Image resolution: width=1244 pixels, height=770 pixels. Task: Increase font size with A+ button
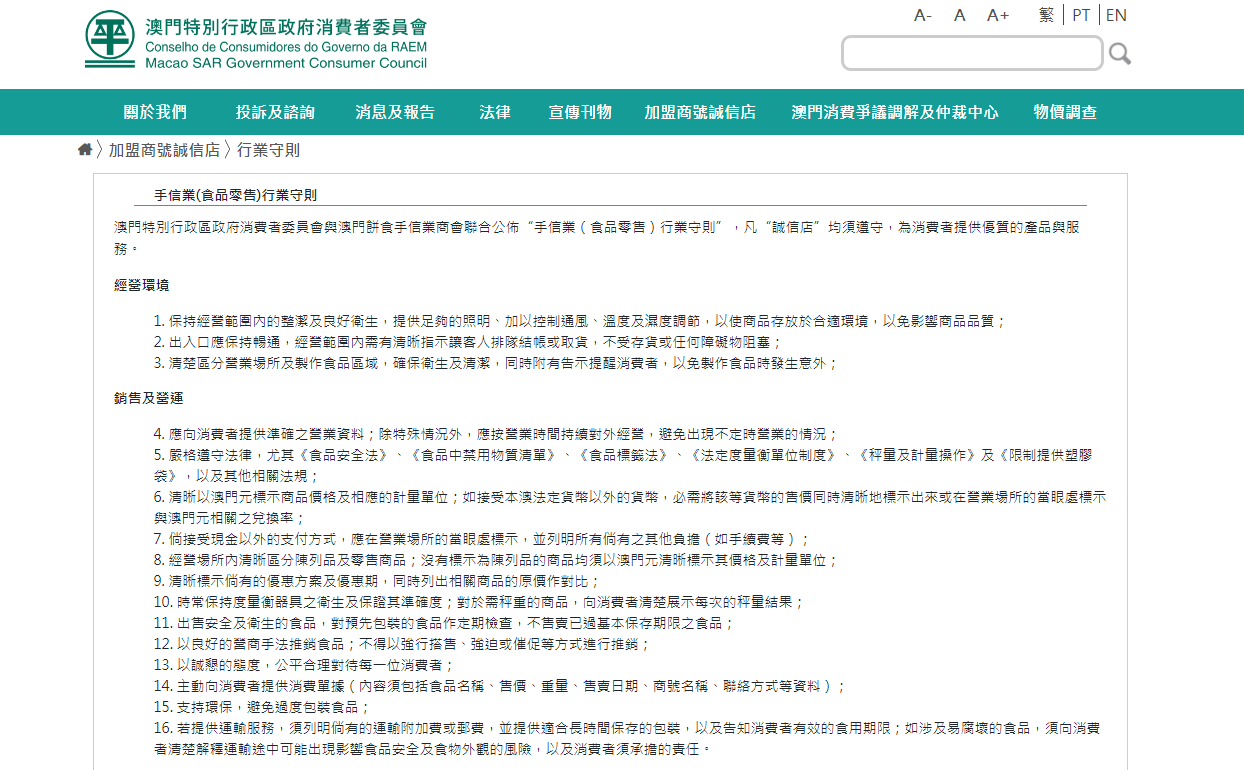998,15
